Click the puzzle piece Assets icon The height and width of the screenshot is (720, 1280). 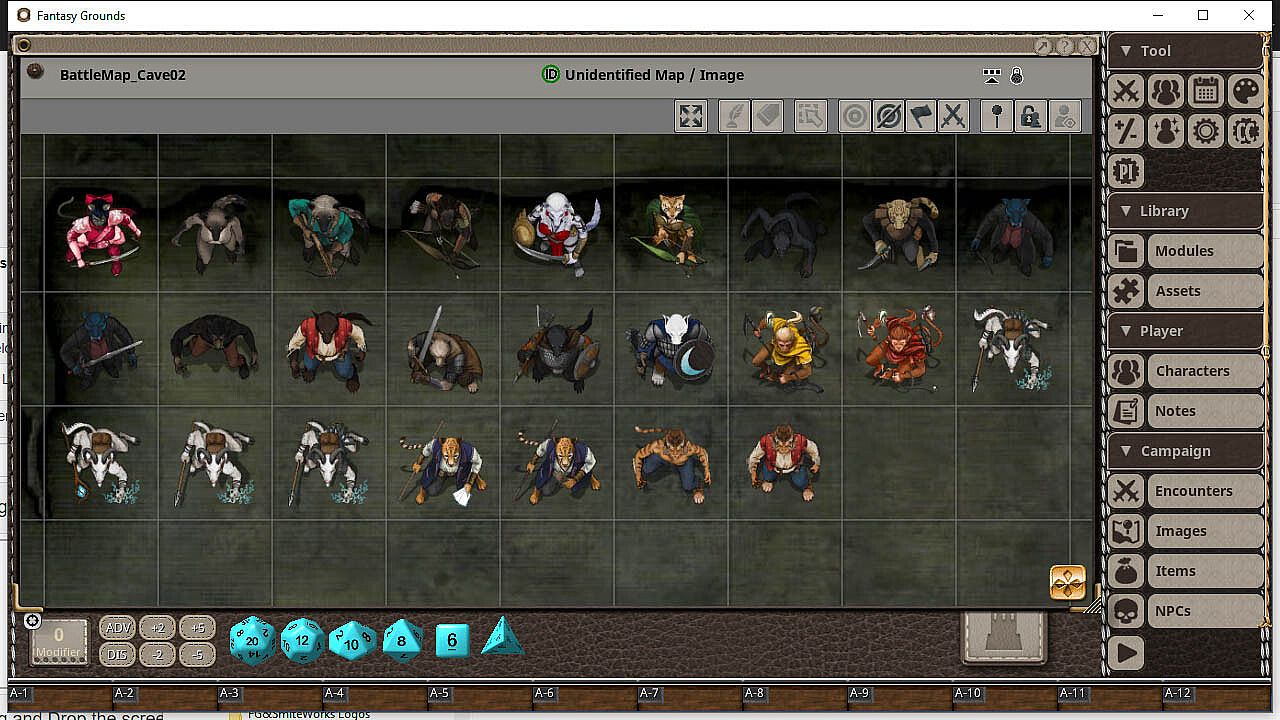coord(1126,291)
